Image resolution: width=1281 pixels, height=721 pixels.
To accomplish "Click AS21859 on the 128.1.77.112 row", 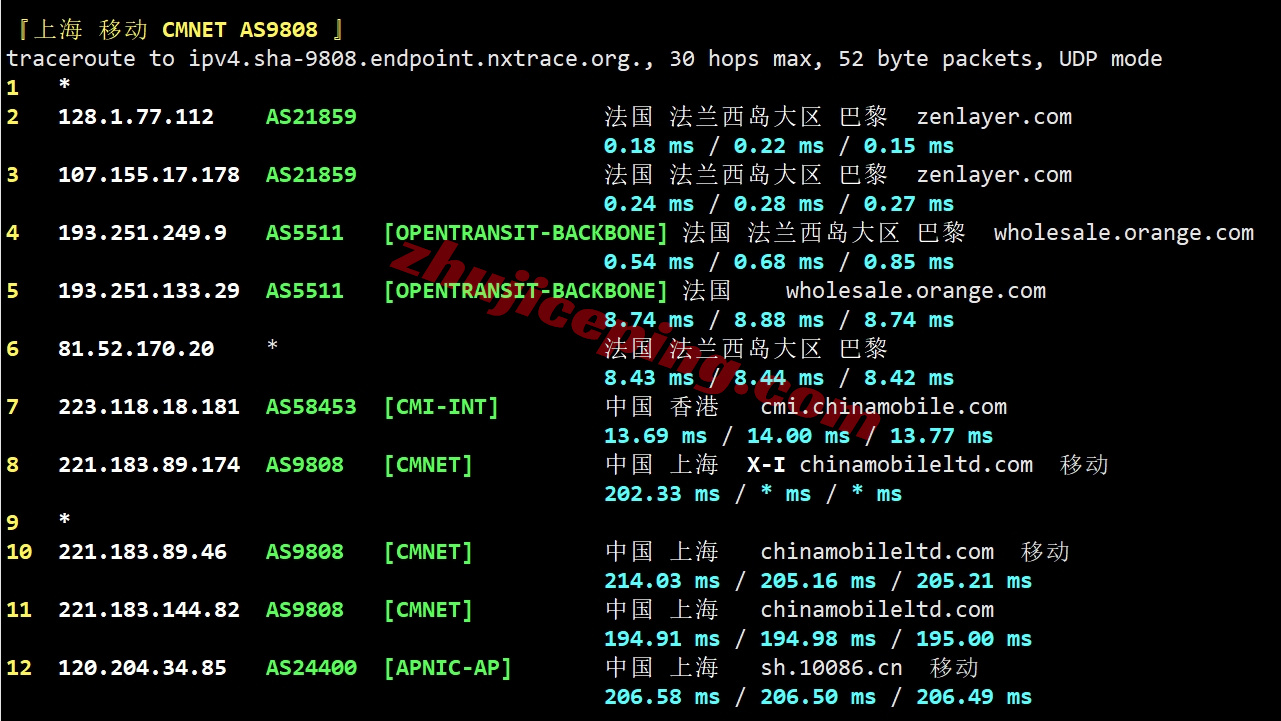I will [x=311, y=117].
